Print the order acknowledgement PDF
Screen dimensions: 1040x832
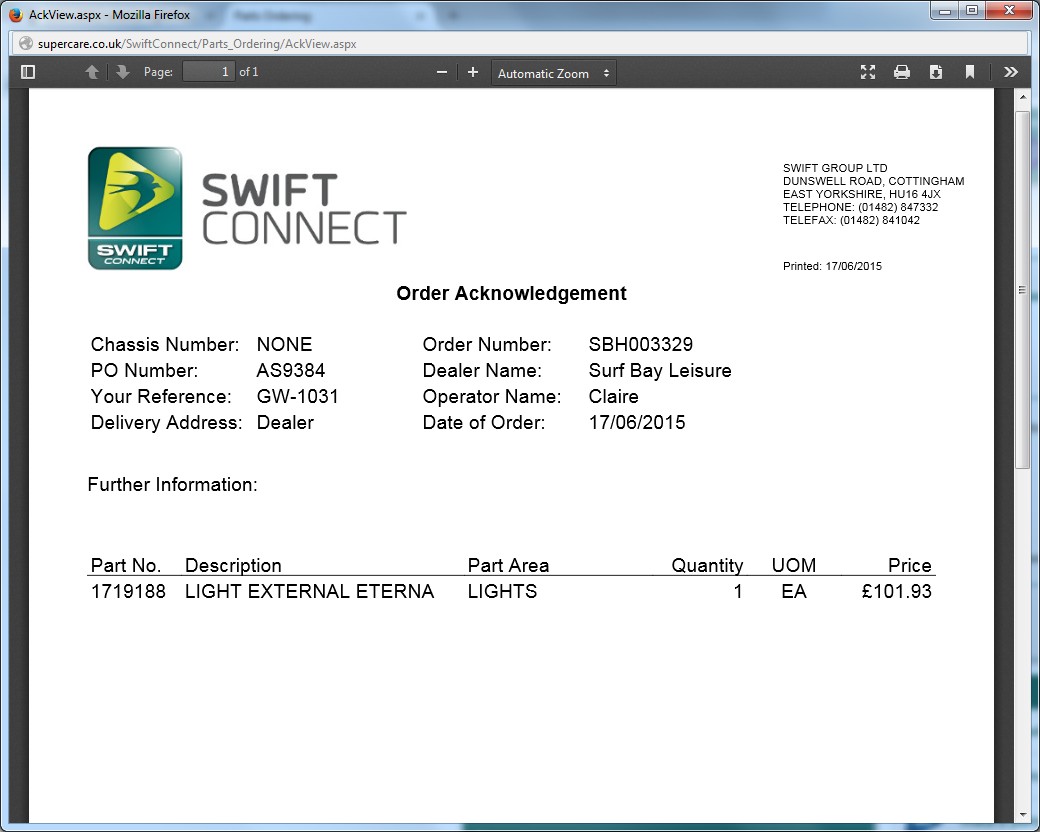tap(902, 72)
